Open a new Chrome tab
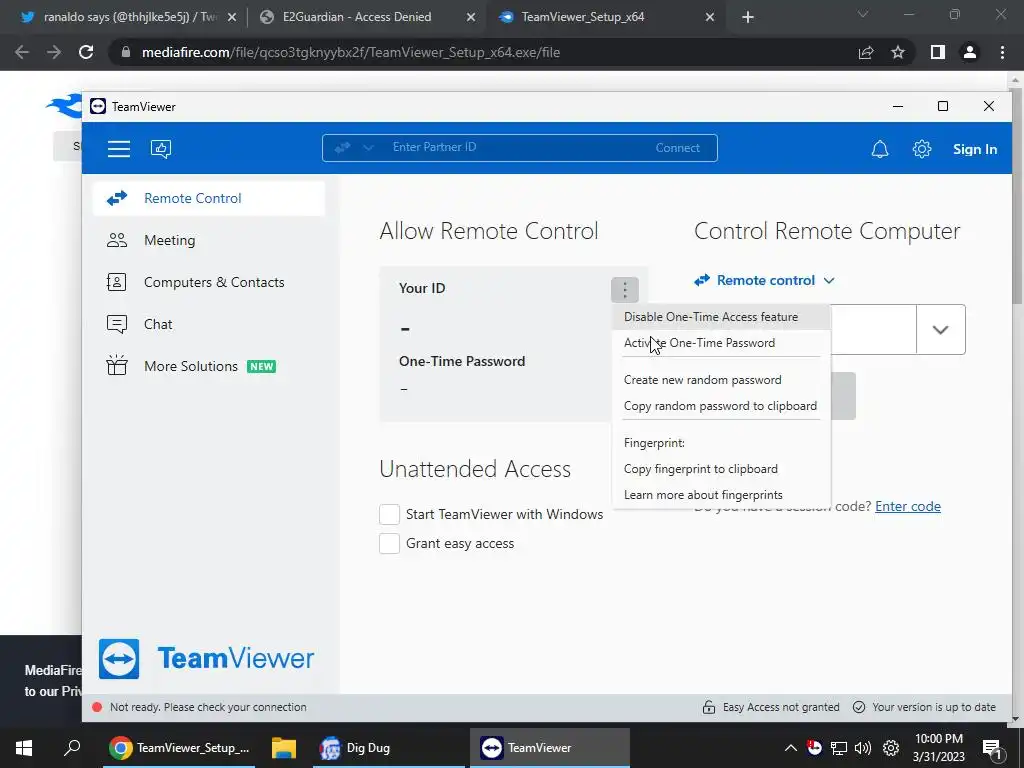The width and height of the screenshot is (1024, 768). [748, 18]
